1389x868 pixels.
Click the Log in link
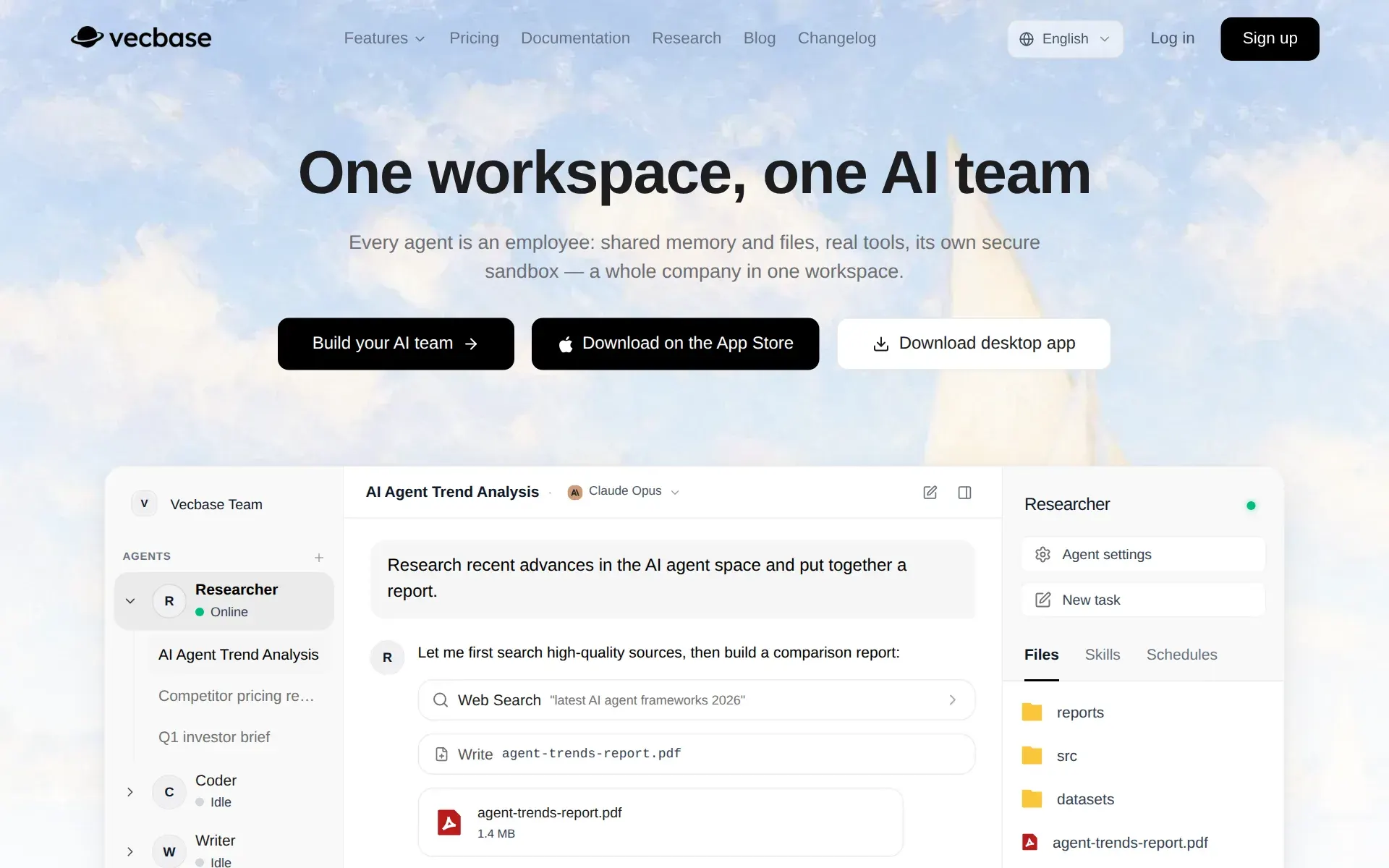(1172, 38)
